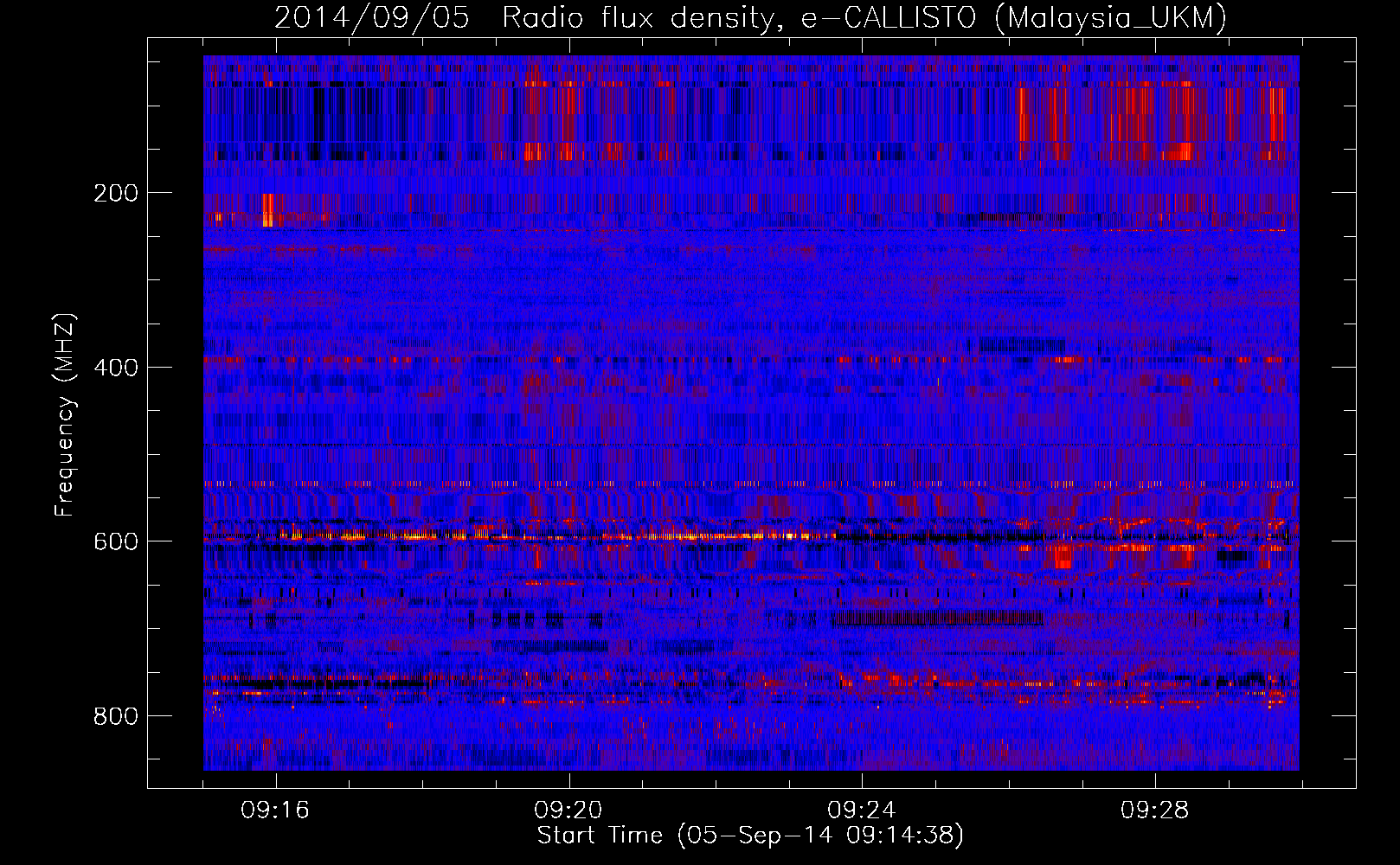
Task: Click the 09:20 time tick label
Action: [x=568, y=811]
